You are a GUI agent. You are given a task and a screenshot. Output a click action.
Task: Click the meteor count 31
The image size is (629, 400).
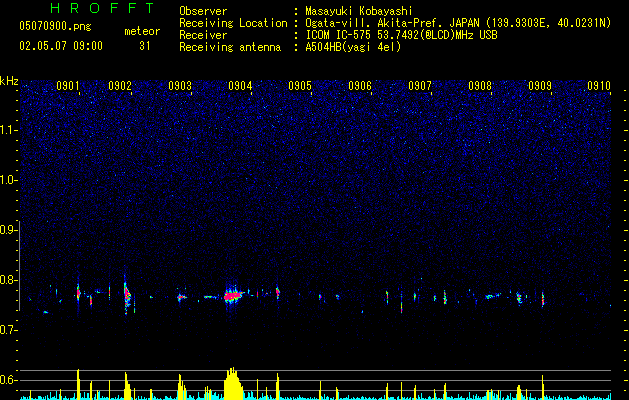click(x=145, y=46)
